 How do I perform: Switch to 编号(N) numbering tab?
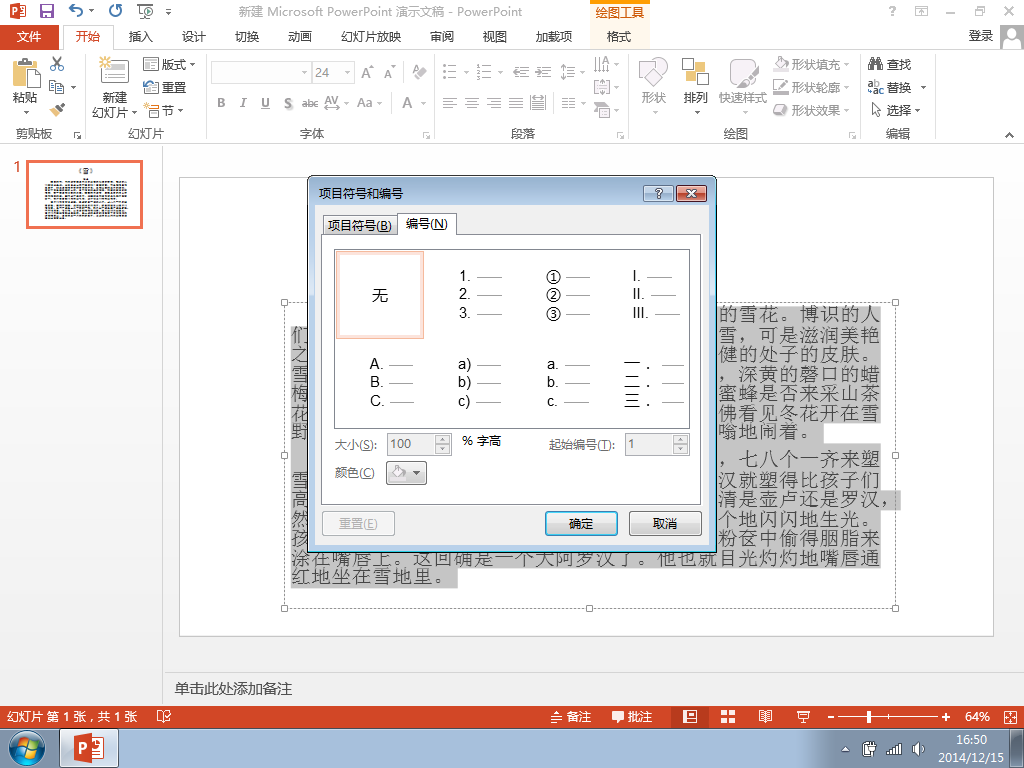(426, 223)
